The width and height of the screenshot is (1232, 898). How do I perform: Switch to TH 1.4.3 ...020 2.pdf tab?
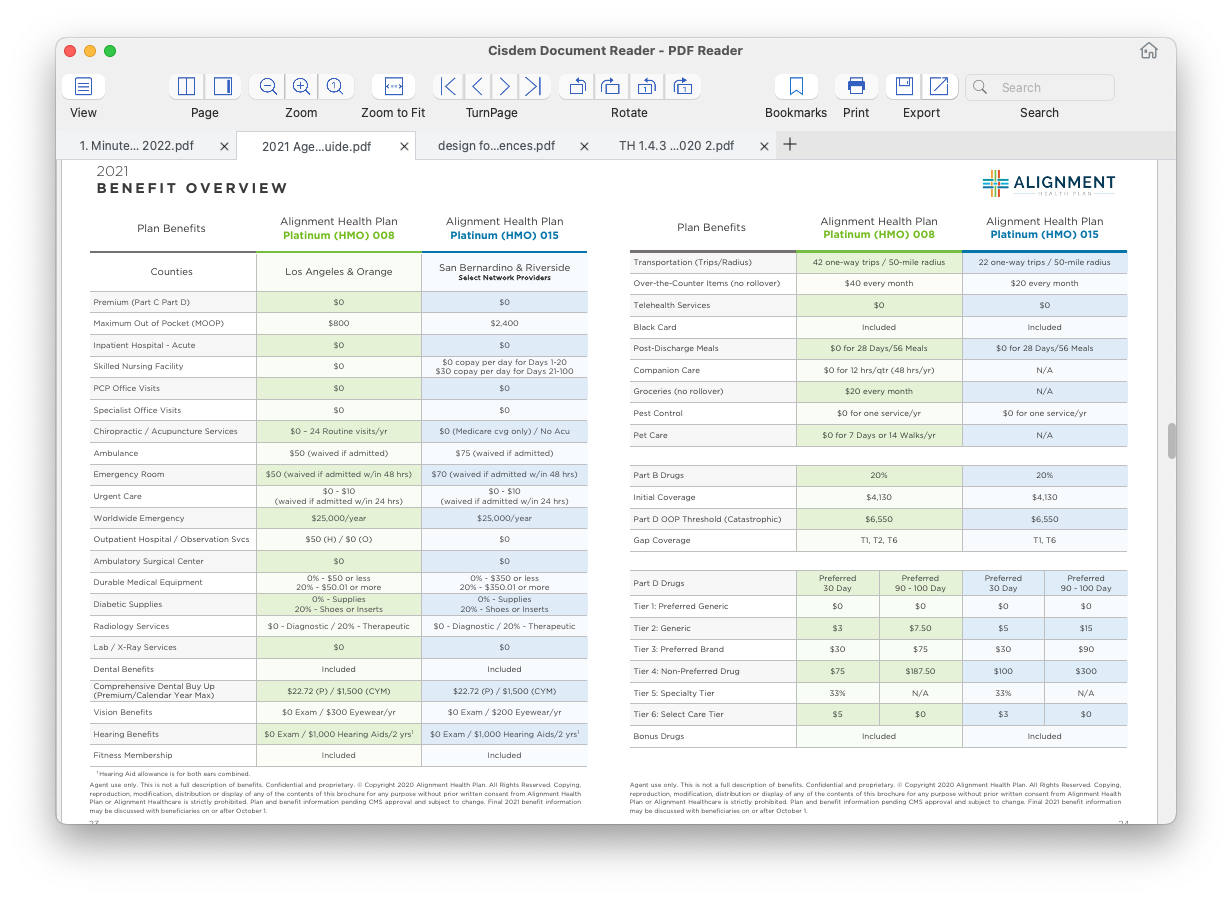pyautogui.click(x=676, y=146)
